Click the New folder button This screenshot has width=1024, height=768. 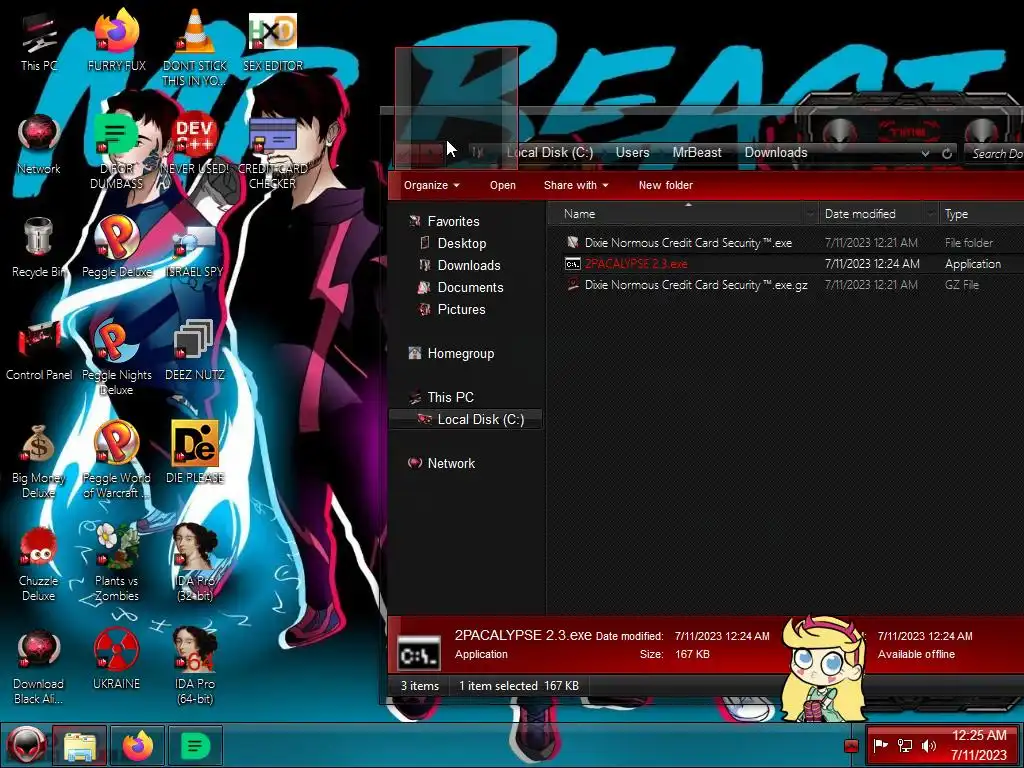coord(665,185)
